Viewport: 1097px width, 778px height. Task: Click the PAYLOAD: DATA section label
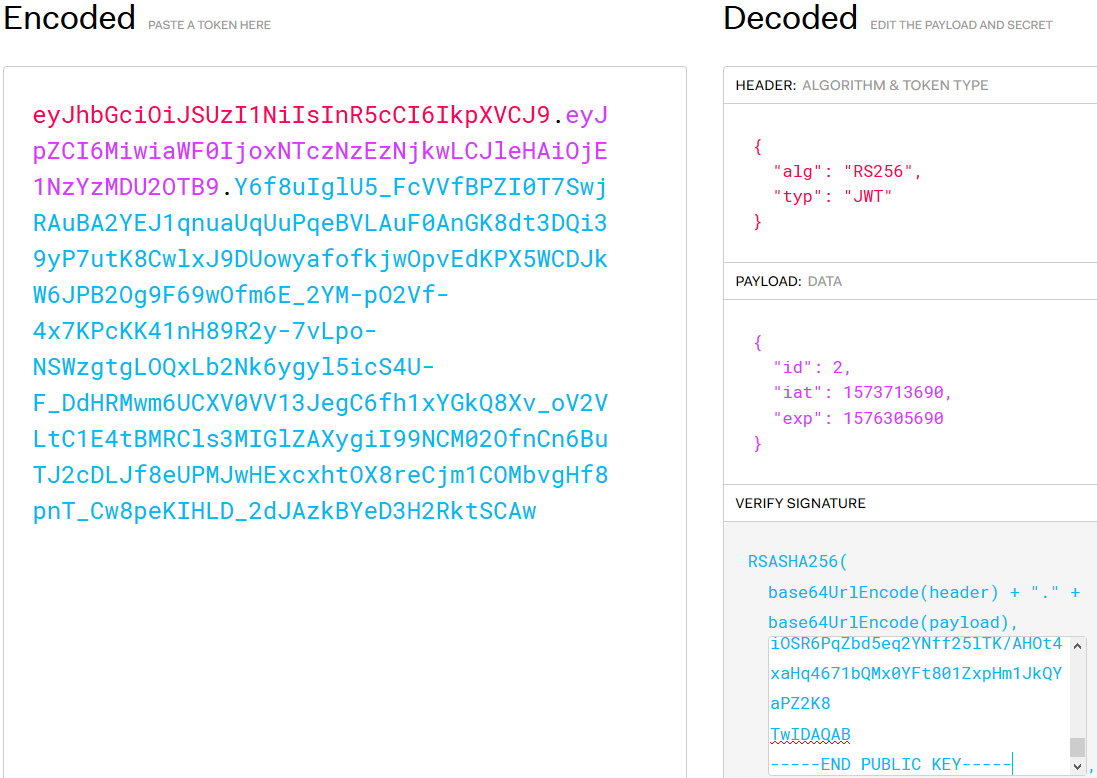click(x=788, y=281)
